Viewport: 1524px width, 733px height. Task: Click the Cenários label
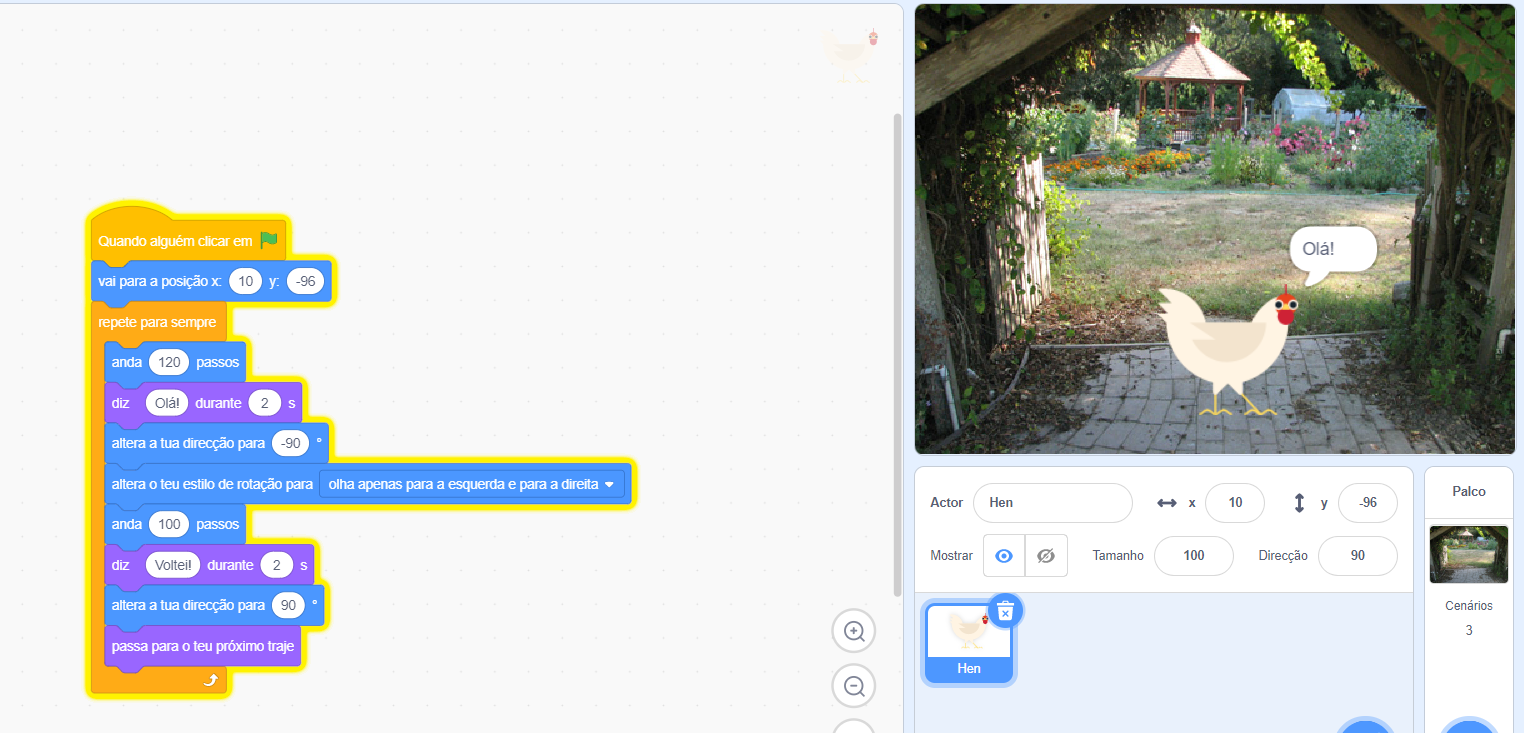pos(1469,606)
